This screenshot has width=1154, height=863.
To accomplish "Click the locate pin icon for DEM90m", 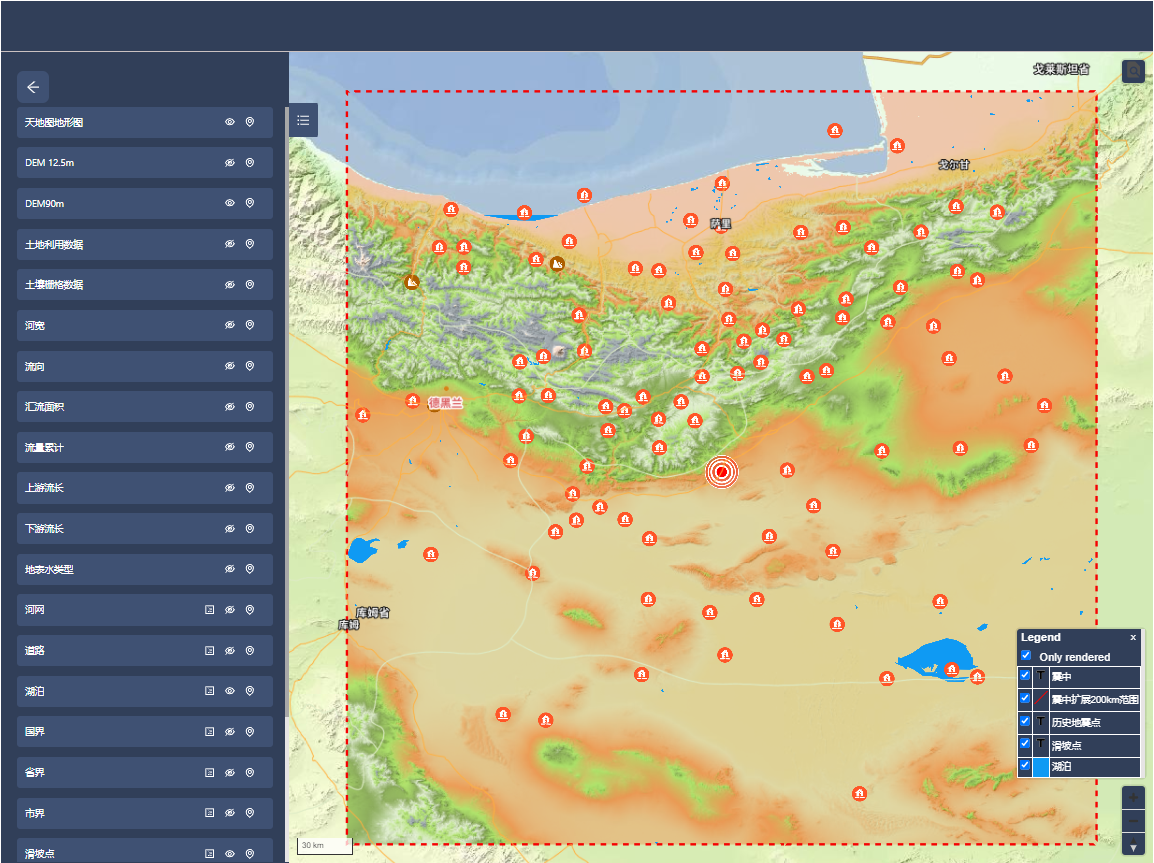I will tap(250, 203).
